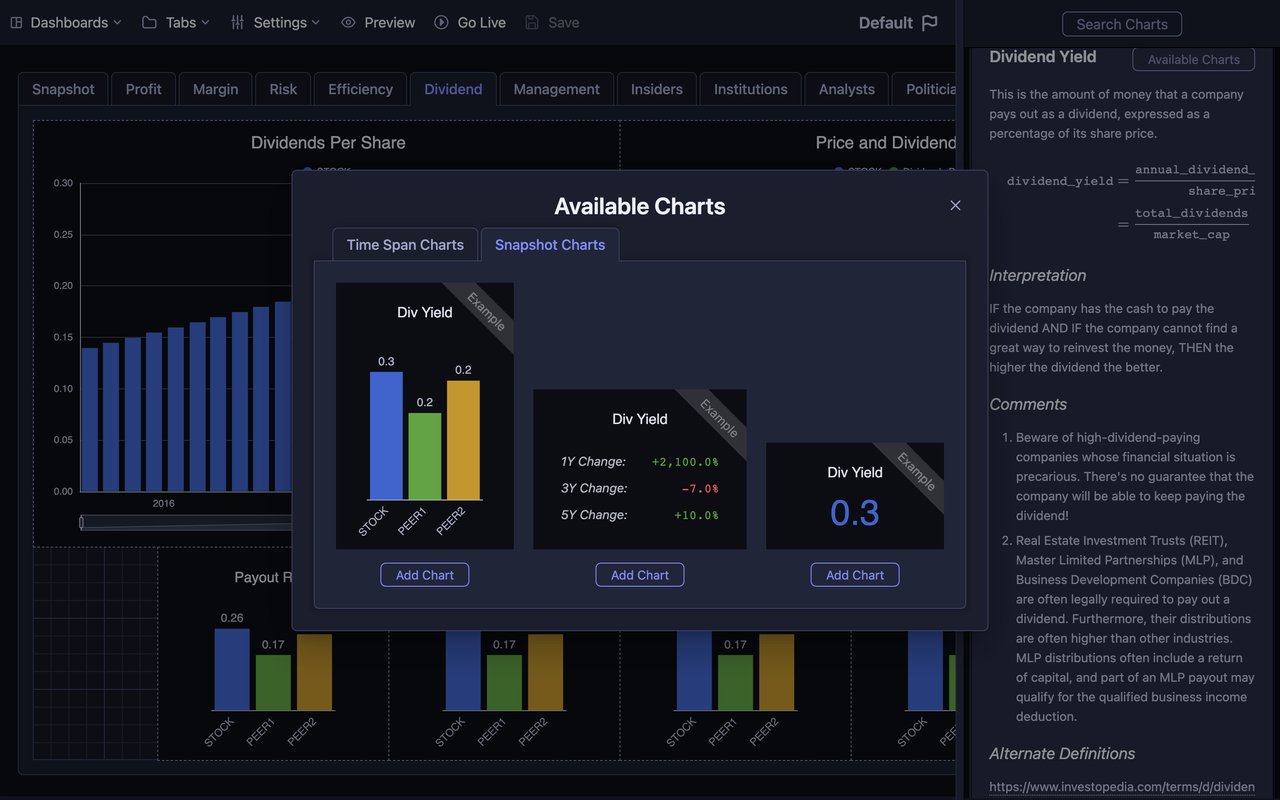Click the time range slider under Dividends chart
This screenshot has height=800, width=1280.
[x=185, y=522]
